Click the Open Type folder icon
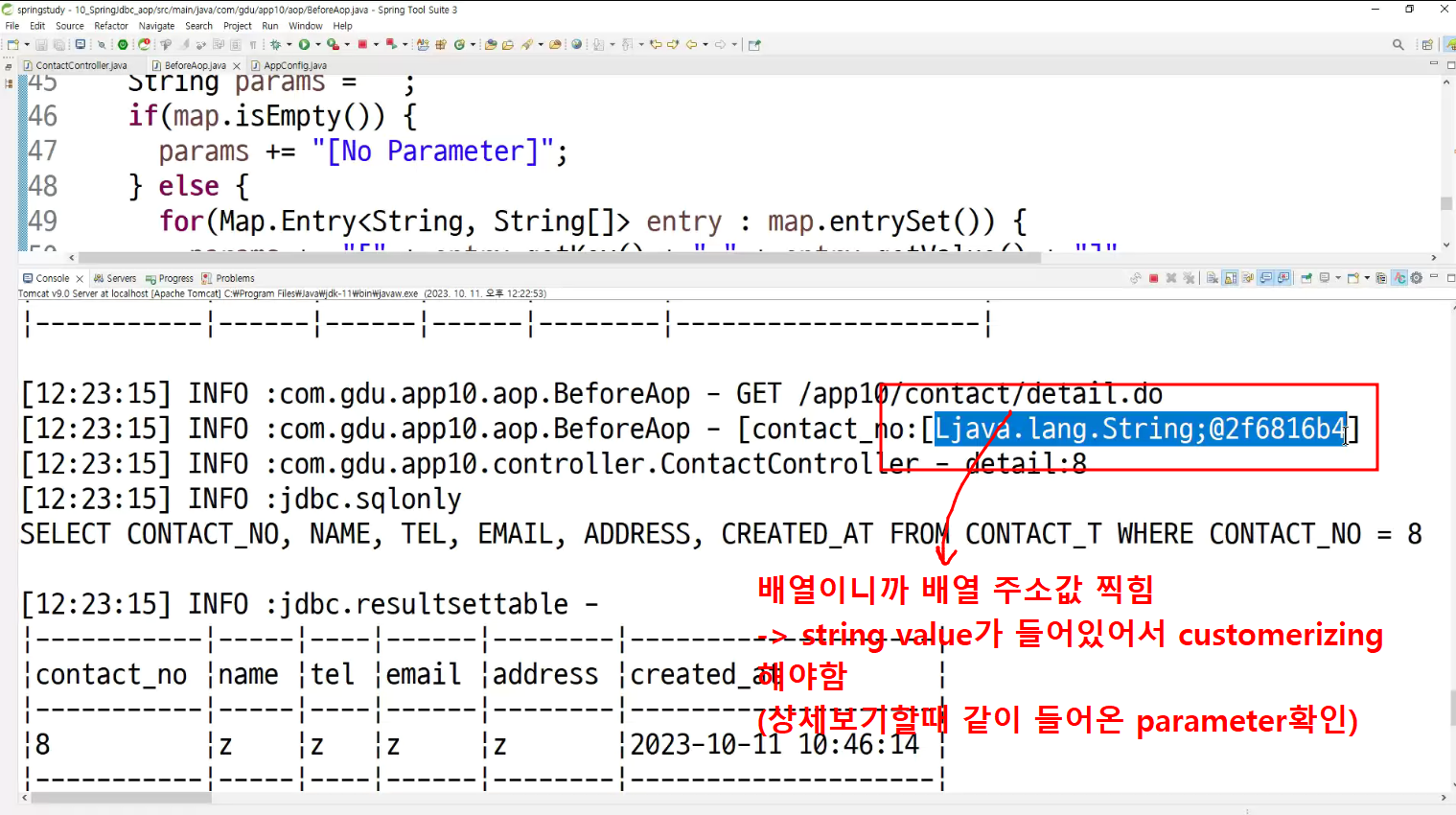The height and width of the screenshot is (815, 1456). point(491,44)
